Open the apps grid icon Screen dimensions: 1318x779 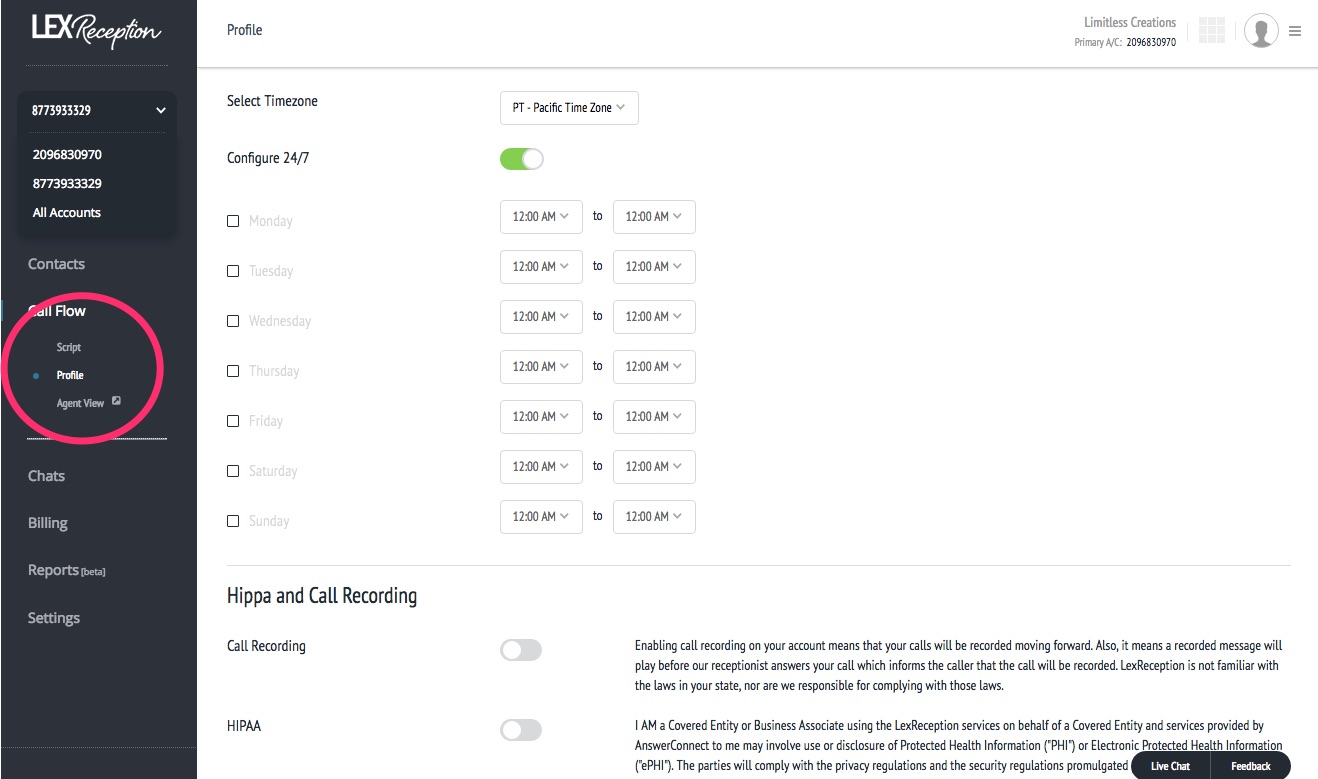[1211, 31]
